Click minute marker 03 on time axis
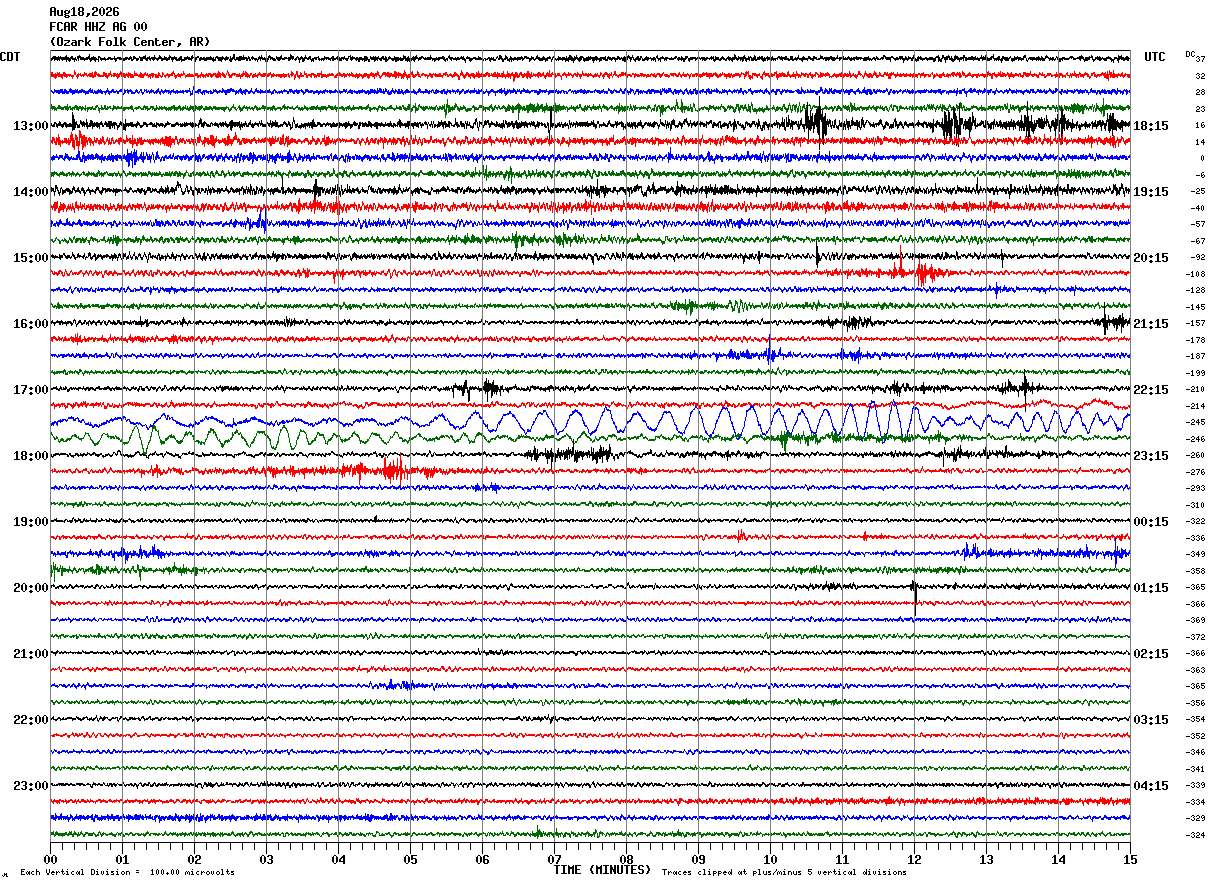Image resolution: width=1210 pixels, height=886 pixels. pos(266,860)
